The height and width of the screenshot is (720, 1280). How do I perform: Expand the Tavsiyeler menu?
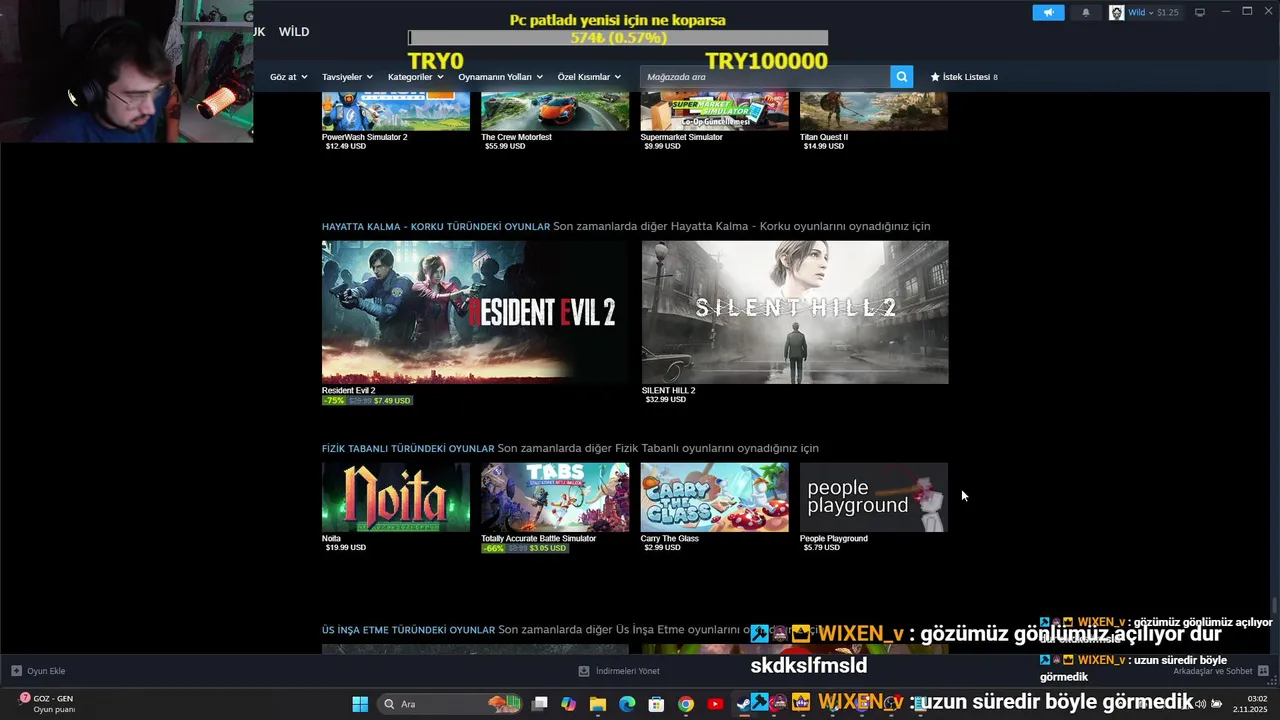pyautogui.click(x=347, y=77)
